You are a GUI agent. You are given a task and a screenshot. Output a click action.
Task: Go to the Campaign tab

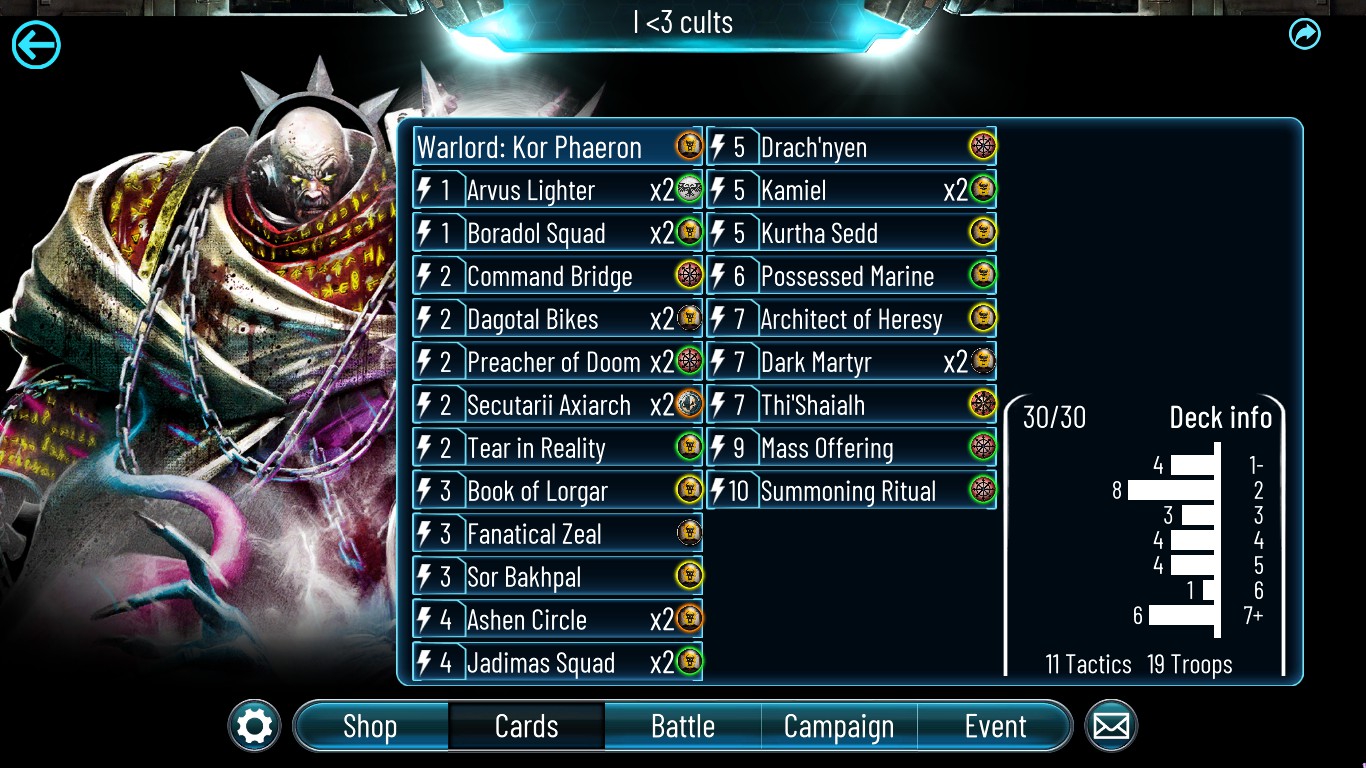coord(839,726)
